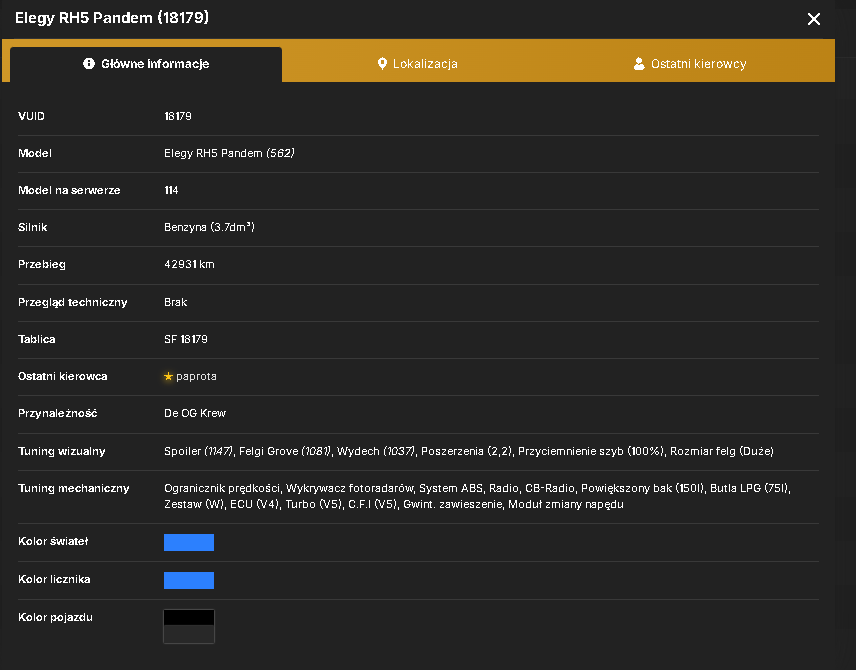Click the Rozmiar felg (Duże) entry

pyautogui.click(x=722, y=452)
